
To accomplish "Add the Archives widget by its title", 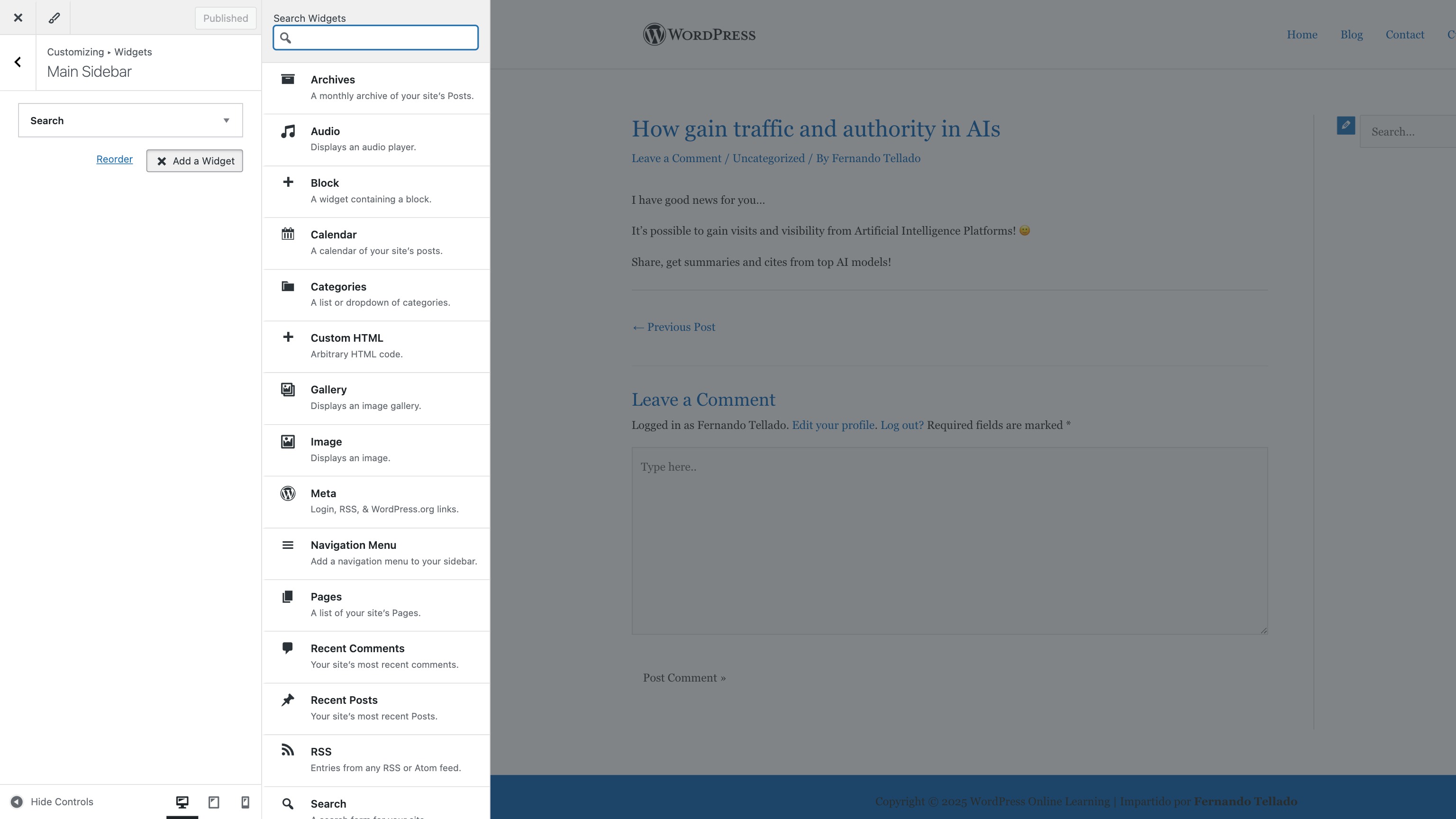I will click(x=332, y=80).
